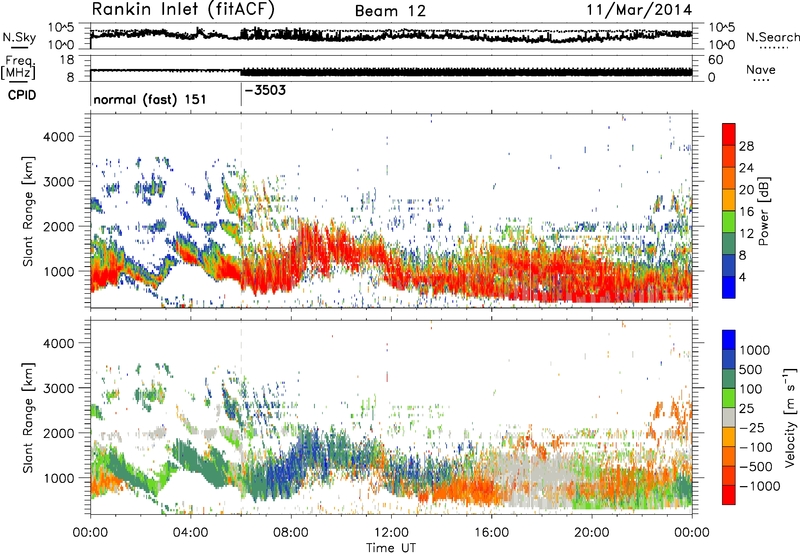Click "Slant Range [km]" label of velocity panel

(x=28, y=417)
